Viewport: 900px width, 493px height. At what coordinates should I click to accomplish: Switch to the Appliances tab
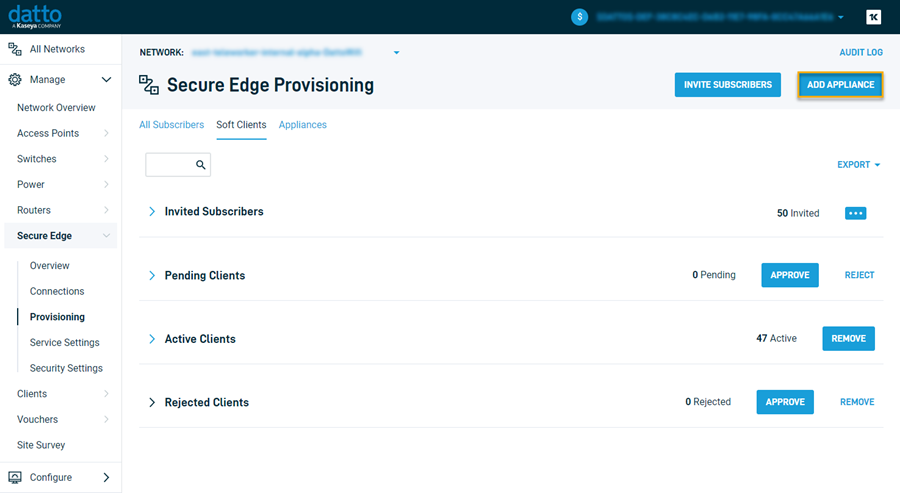tap(302, 125)
